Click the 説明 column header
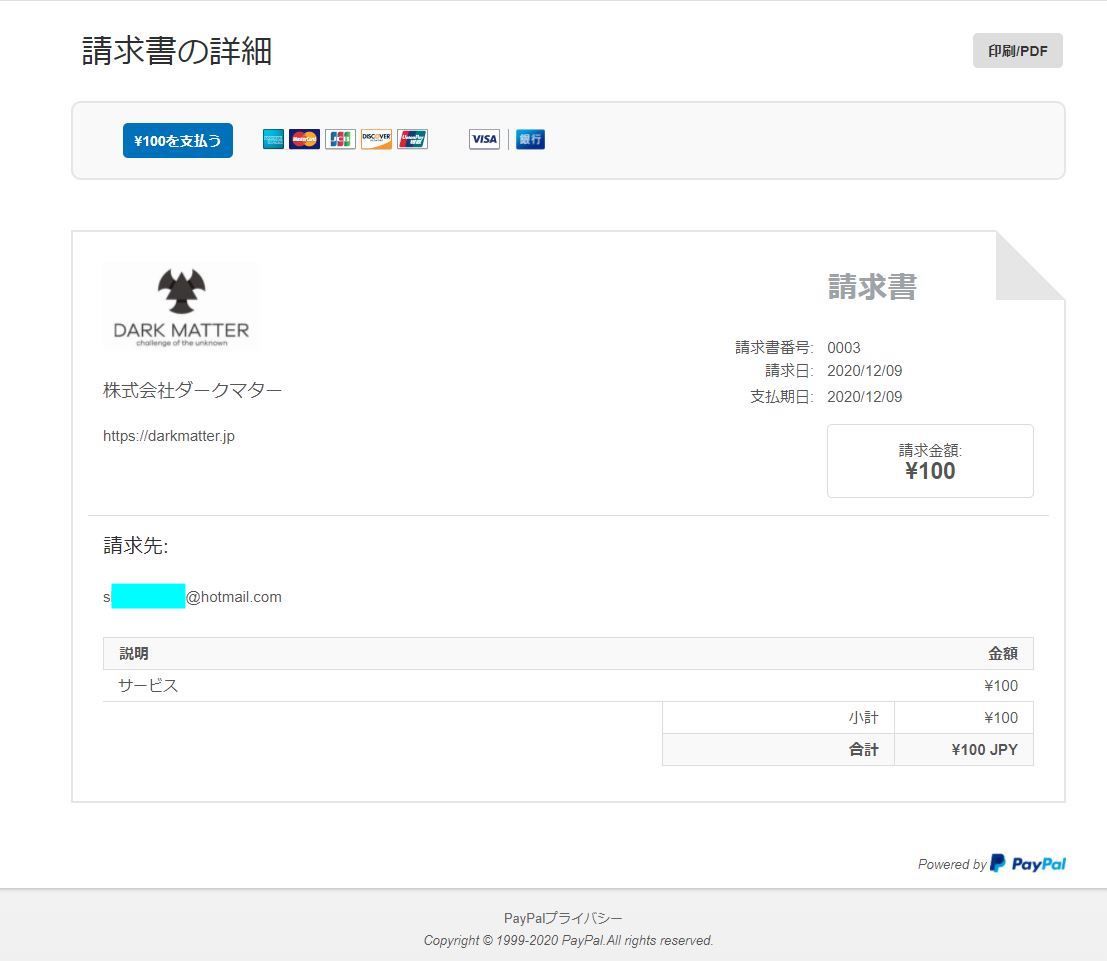The height and width of the screenshot is (961, 1107). click(134, 654)
